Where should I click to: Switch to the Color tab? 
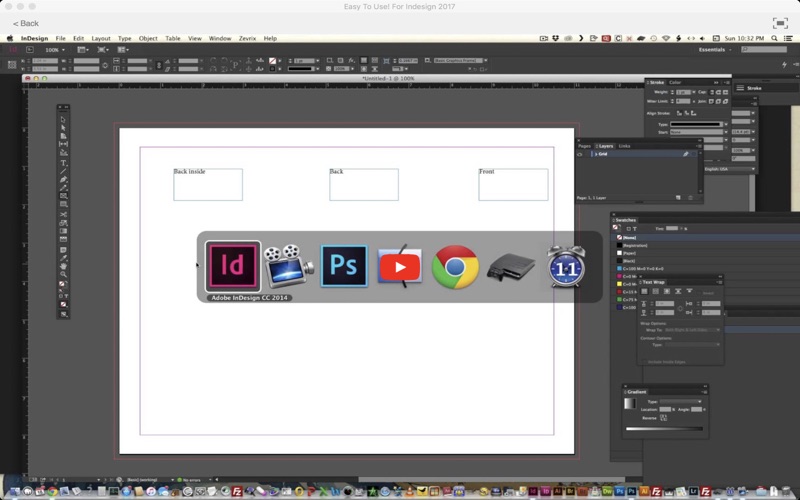tap(675, 82)
